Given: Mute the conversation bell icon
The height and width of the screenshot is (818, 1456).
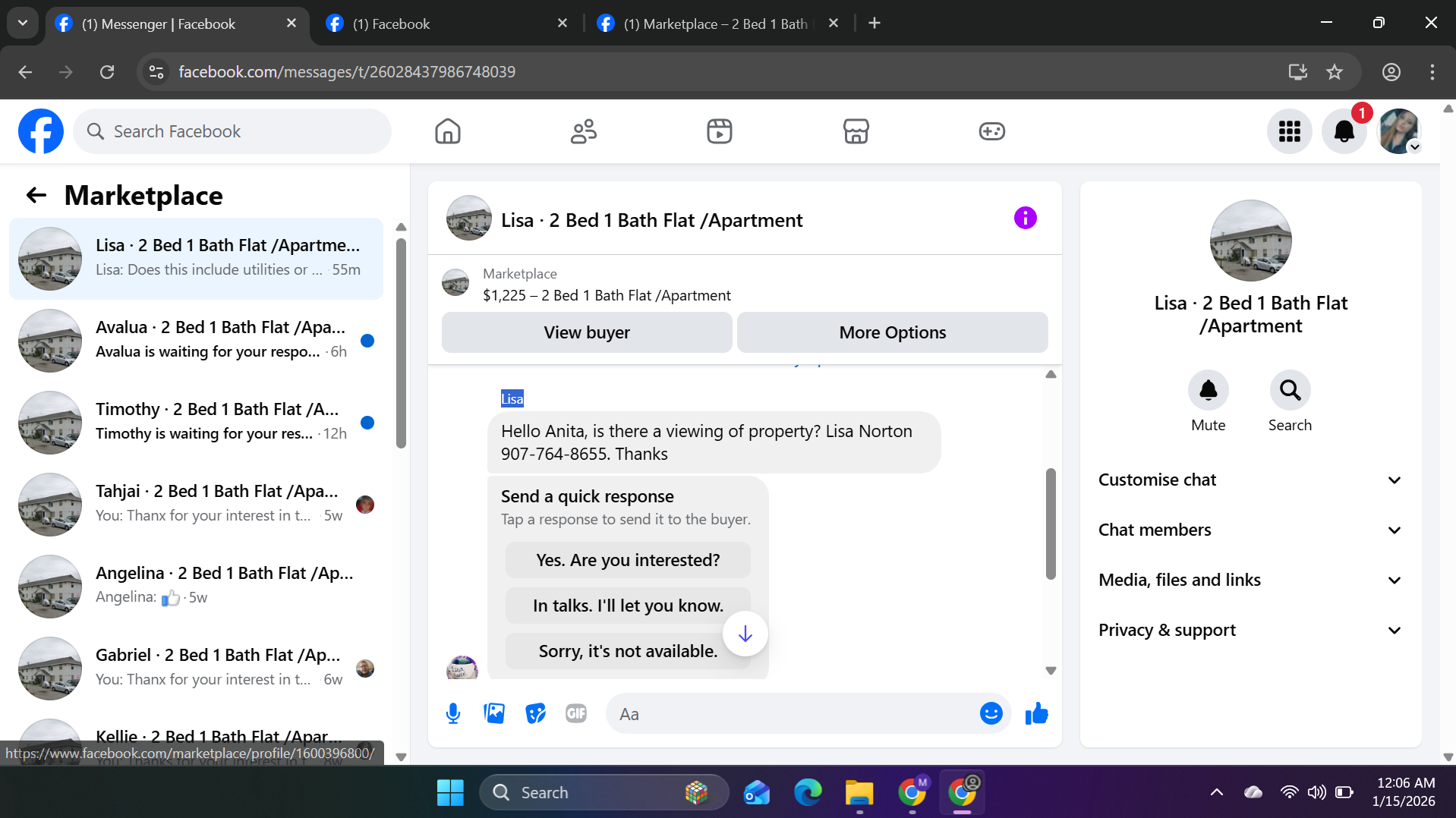Looking at the screenshot, I should coord(1209,390).
